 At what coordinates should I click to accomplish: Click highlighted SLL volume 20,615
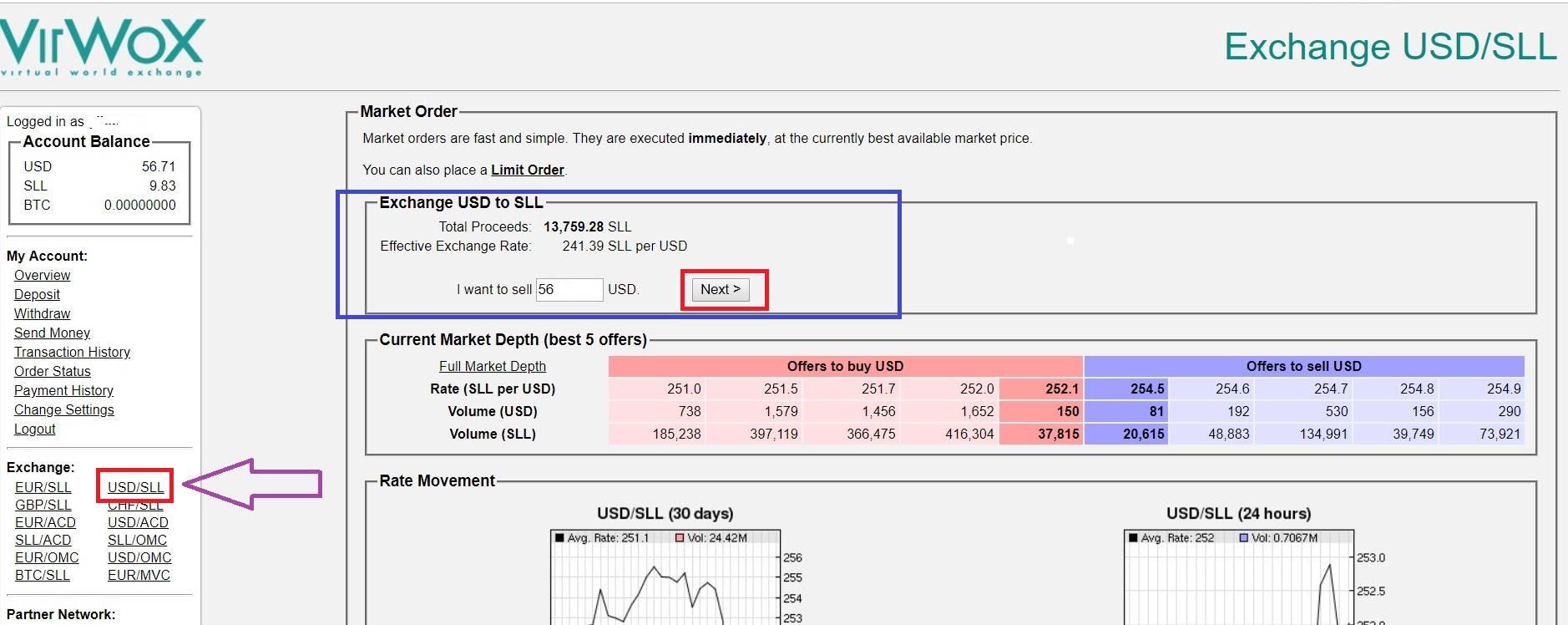(x=1126, y=434)
